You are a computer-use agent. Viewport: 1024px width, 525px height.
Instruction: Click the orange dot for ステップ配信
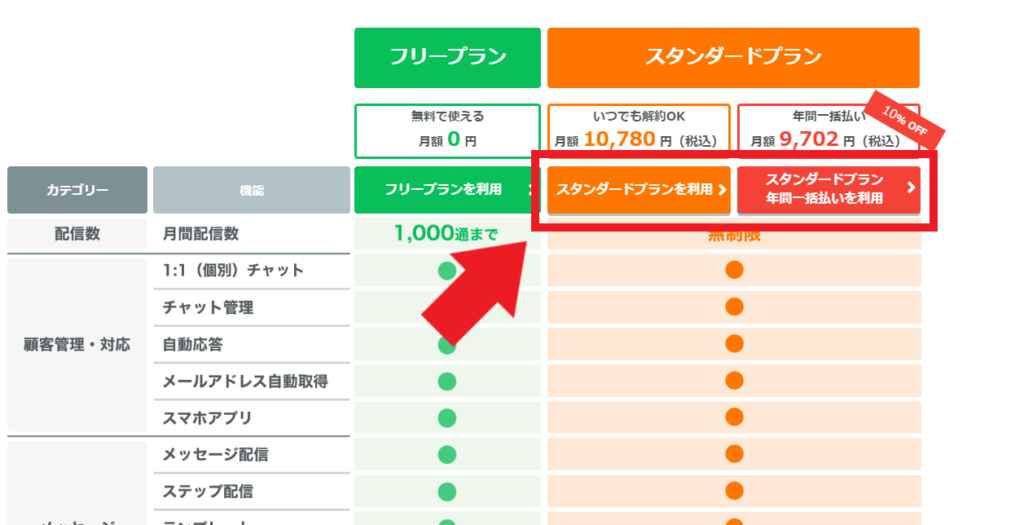coord(734,490)
